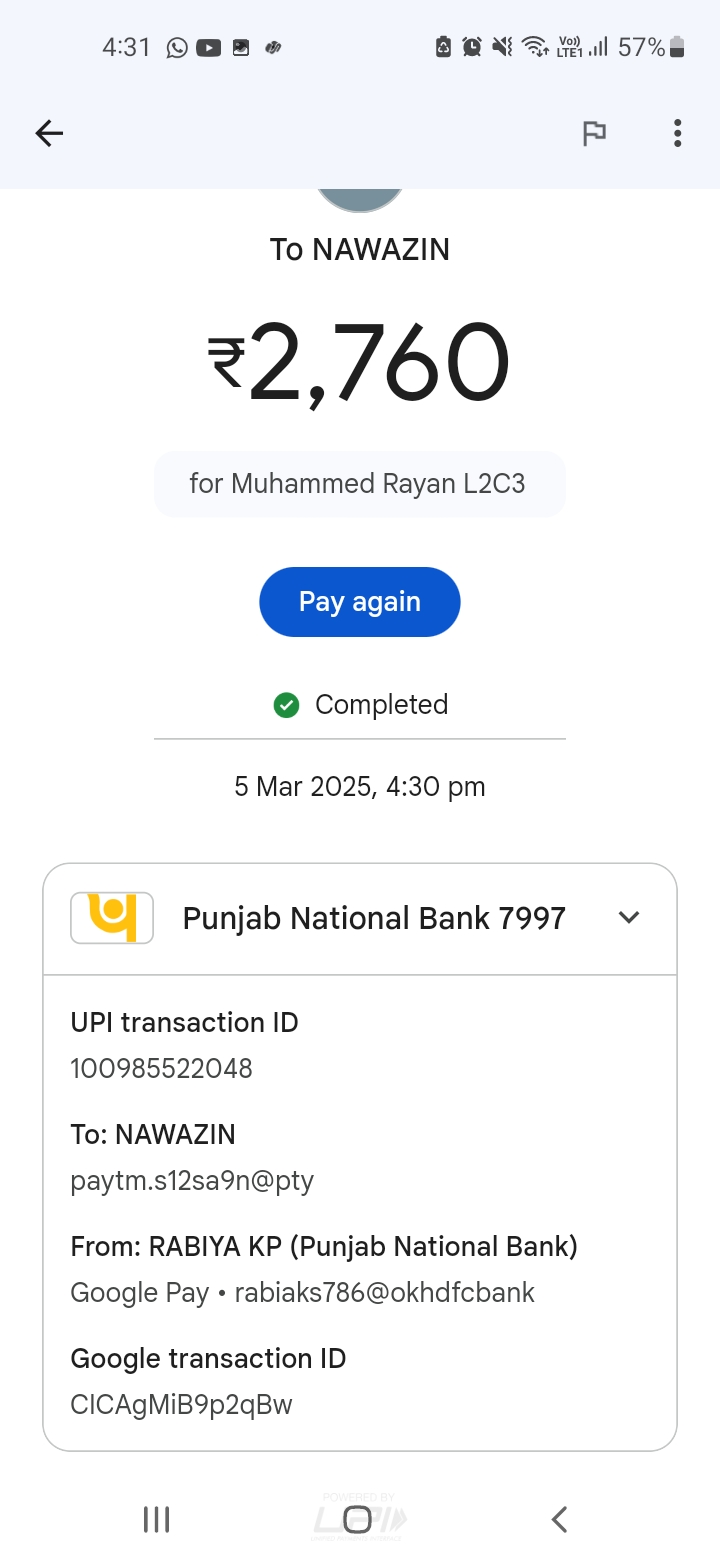720x1560 pixels.
Task: Tap the back arrow icon
Action: pos(49,133)
